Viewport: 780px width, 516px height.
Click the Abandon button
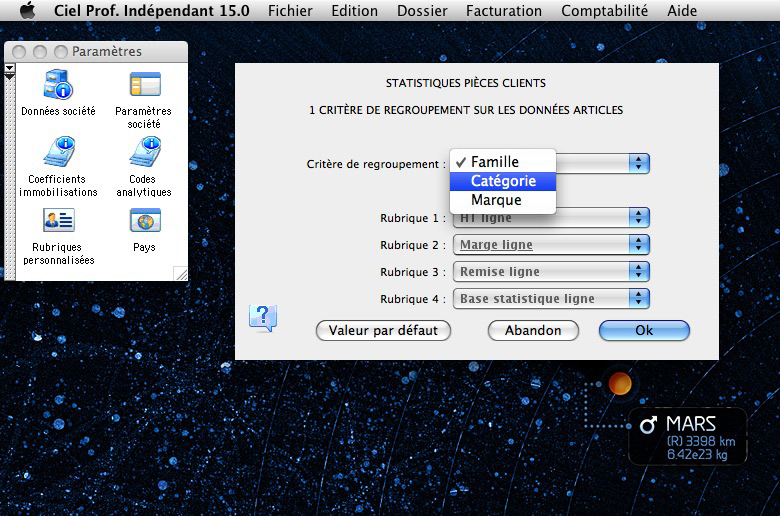pyautogui.click(x=533, y=330)
